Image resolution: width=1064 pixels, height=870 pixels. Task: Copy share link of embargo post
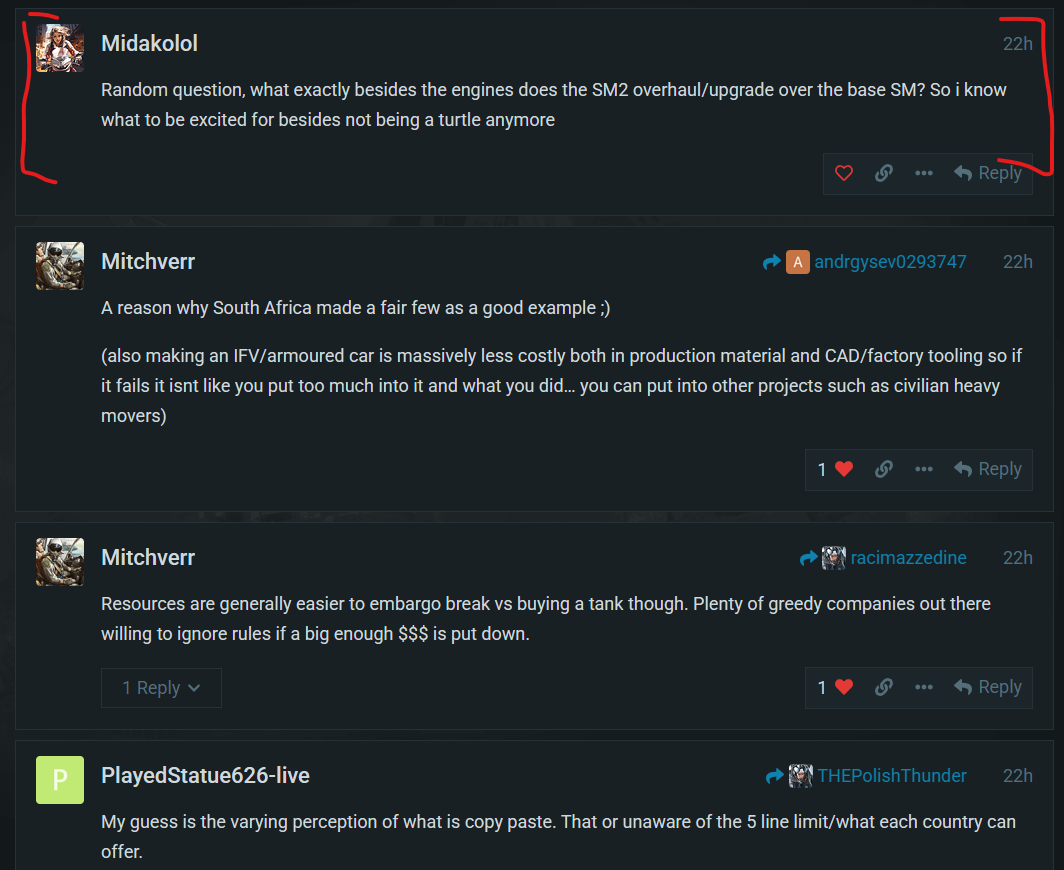coord(883,687)
